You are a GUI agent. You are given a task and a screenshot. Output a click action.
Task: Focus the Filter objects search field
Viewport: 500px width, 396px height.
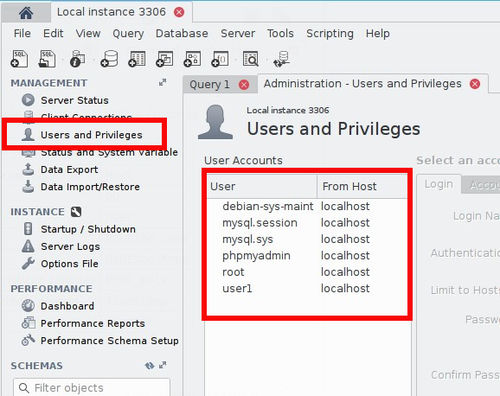pyautogui.click(x=92, y=388)
